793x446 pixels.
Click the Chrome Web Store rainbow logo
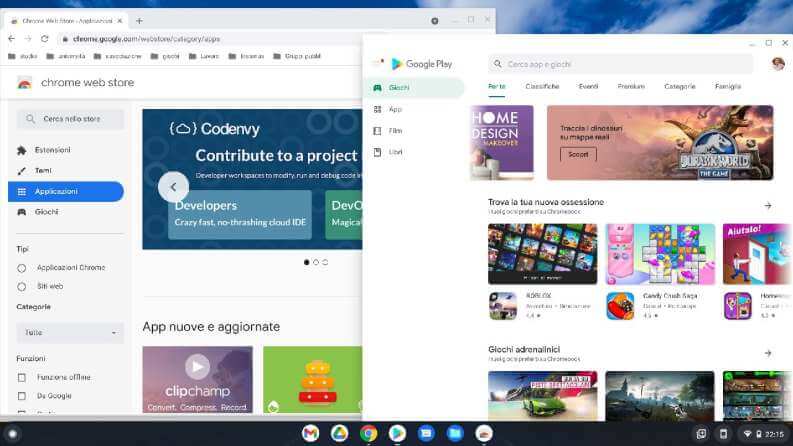coord(24,82)
